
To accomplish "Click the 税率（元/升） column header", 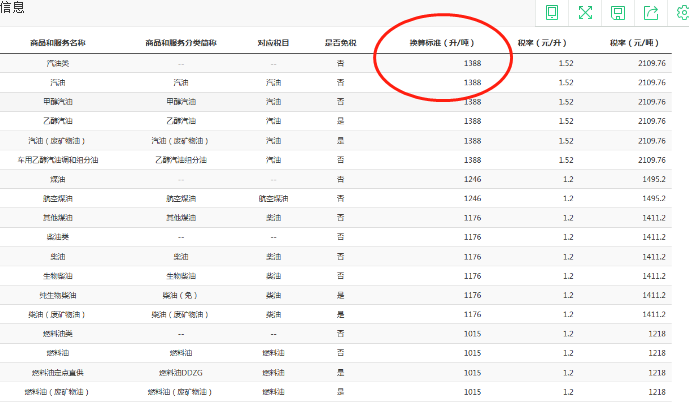I will 543,43.
